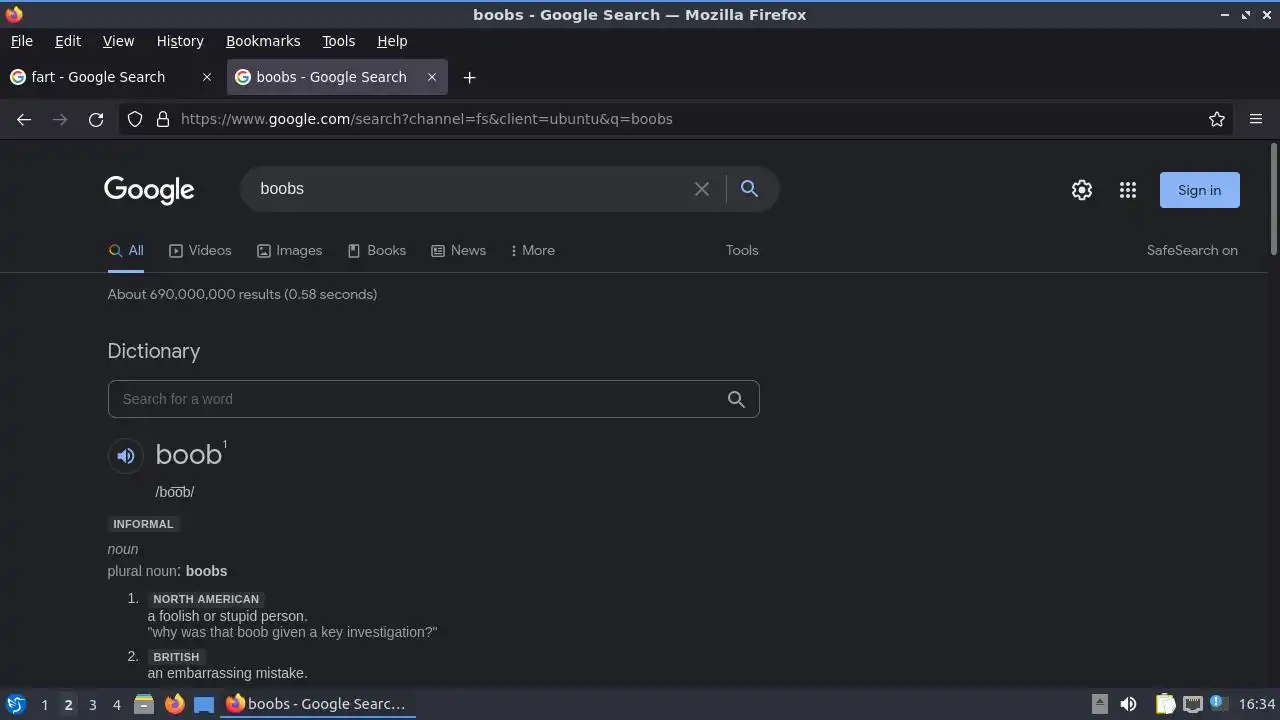
Task: Click the boob headword
Action: pos(189,455)
